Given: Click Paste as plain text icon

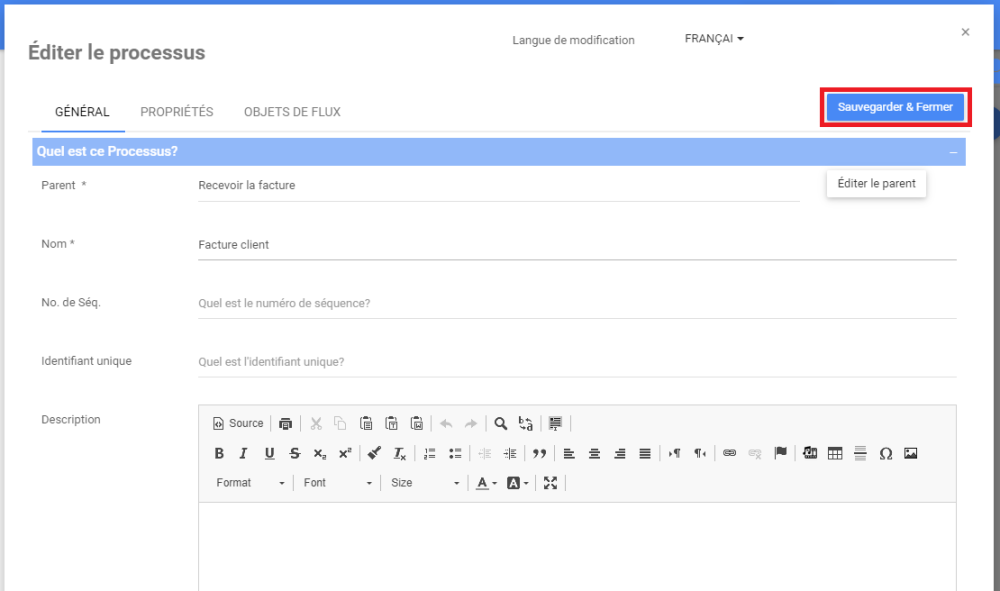Looking at the screenshot, I should (391, 423).
